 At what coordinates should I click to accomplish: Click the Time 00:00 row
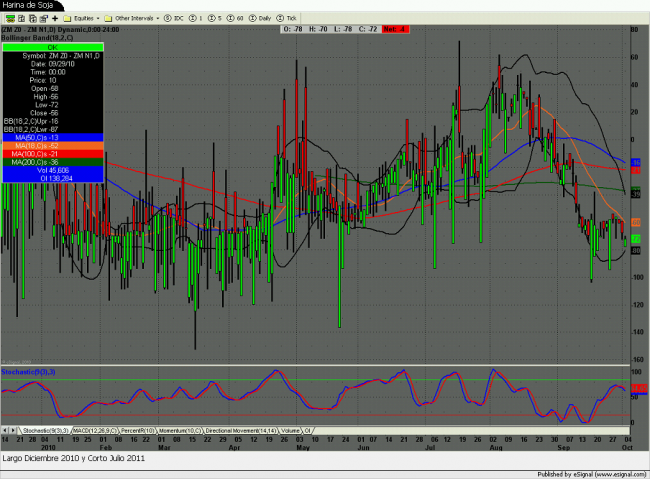53,72
